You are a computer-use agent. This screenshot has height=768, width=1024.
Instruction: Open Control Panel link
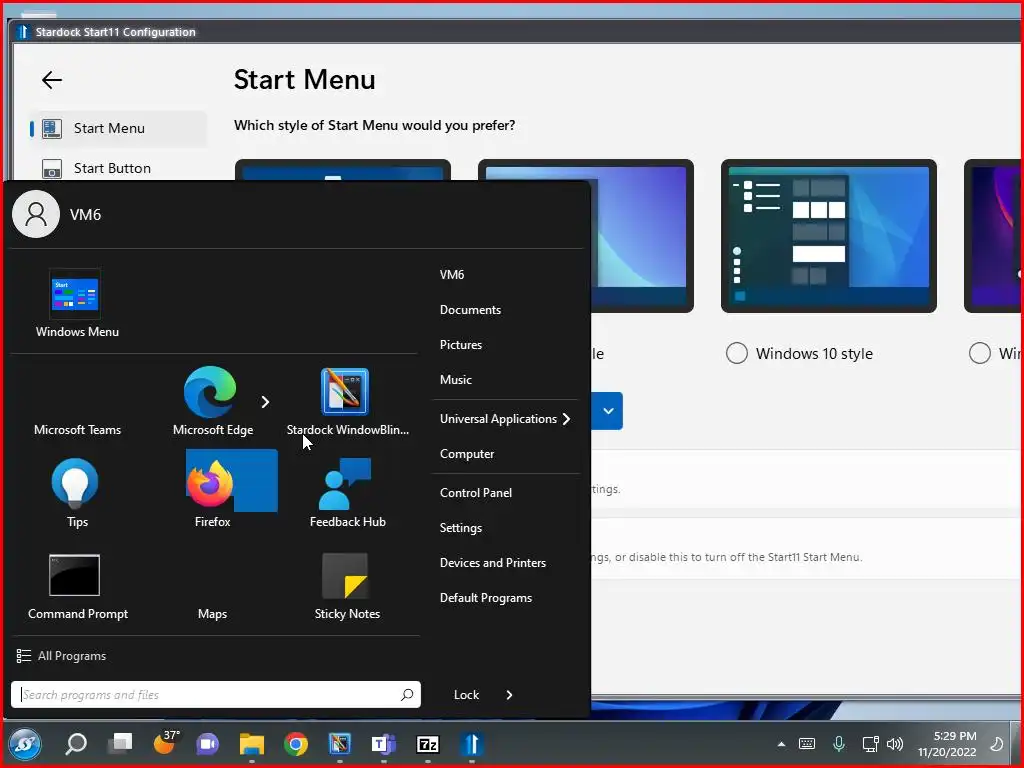click(476, 493)
